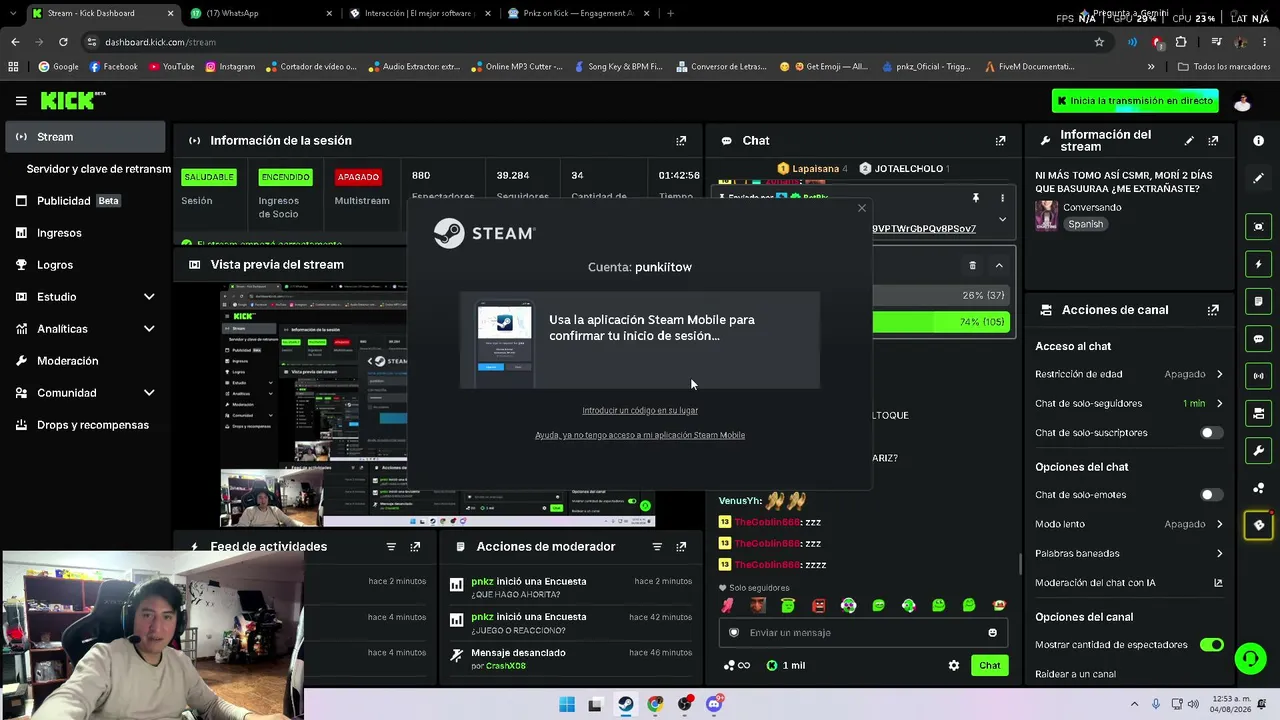Toggle Chat de solo-emotes switch
1280x720 pixels.
pyautogui.click(x=1211, y=495)
